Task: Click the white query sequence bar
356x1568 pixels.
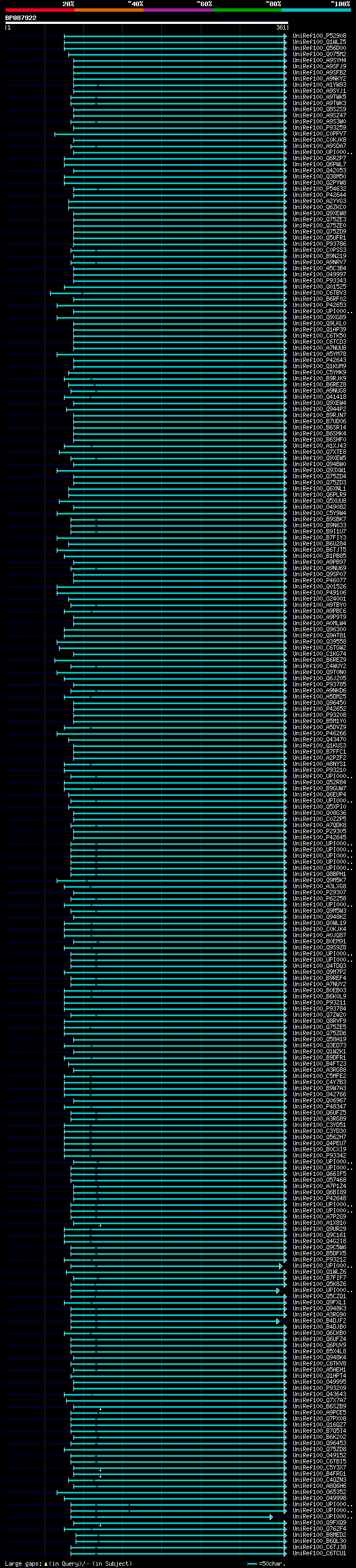Action: [x=147, y=23]
